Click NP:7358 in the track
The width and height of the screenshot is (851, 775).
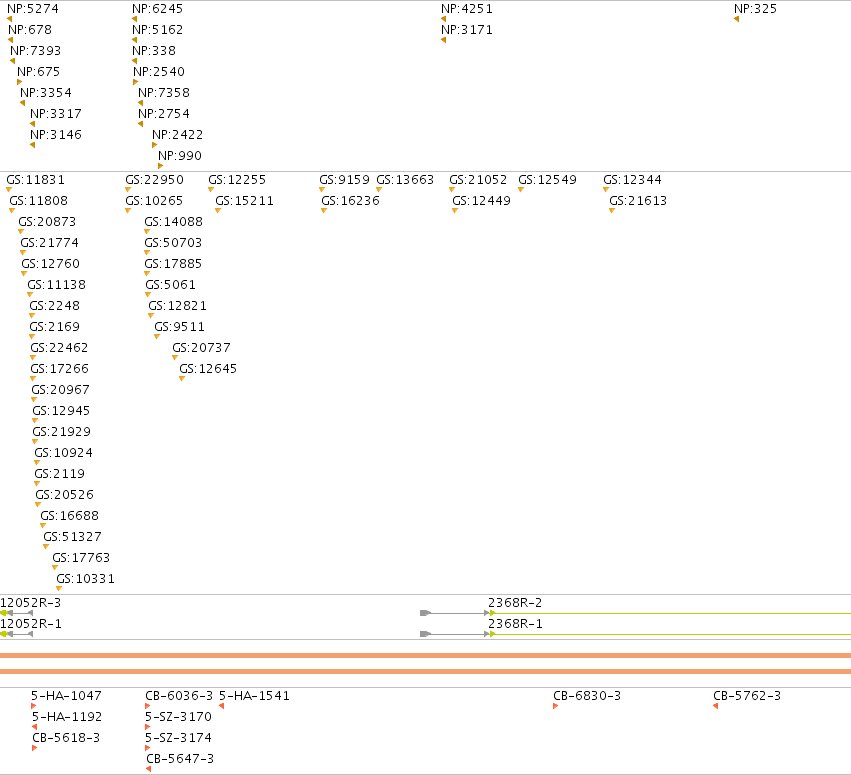pyautogui.click(x=164, y=93)
